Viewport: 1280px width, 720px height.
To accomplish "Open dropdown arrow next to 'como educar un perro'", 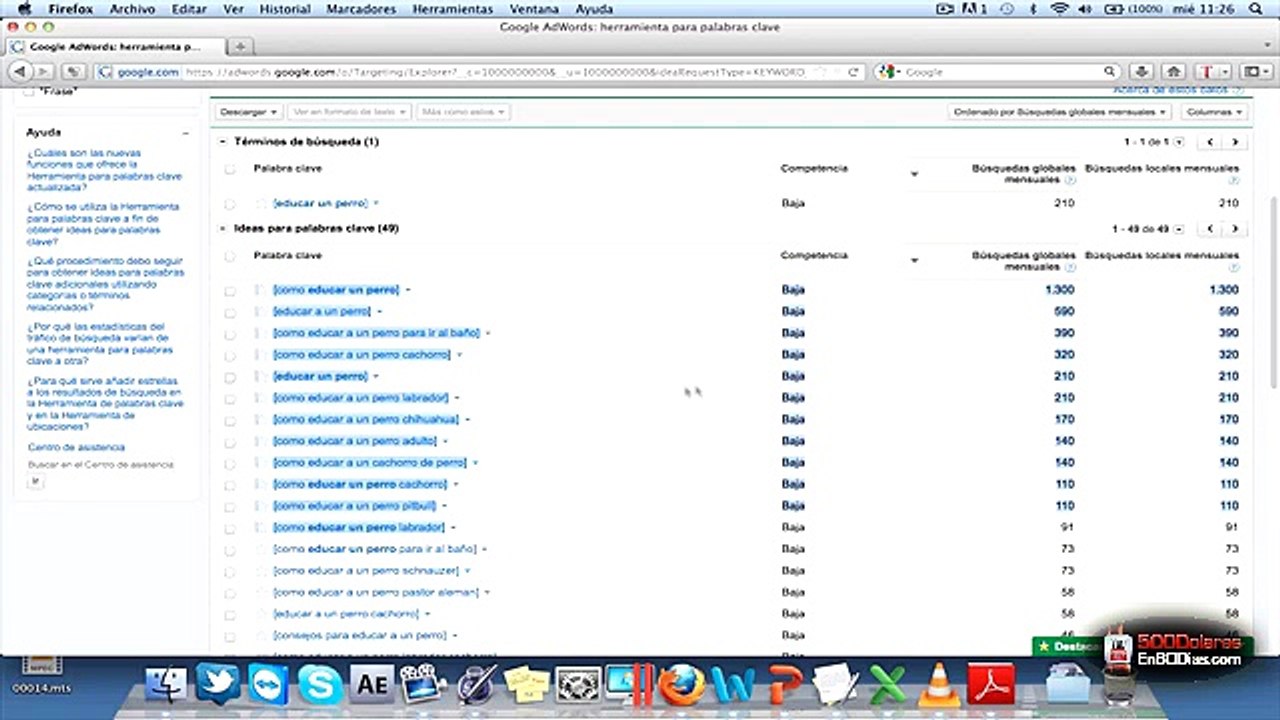I will [x=408, y=290].
